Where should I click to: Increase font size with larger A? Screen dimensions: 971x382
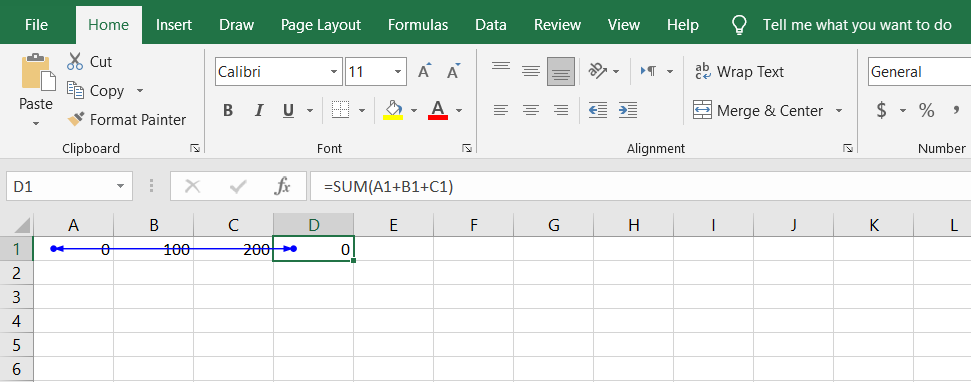point(424,71)
